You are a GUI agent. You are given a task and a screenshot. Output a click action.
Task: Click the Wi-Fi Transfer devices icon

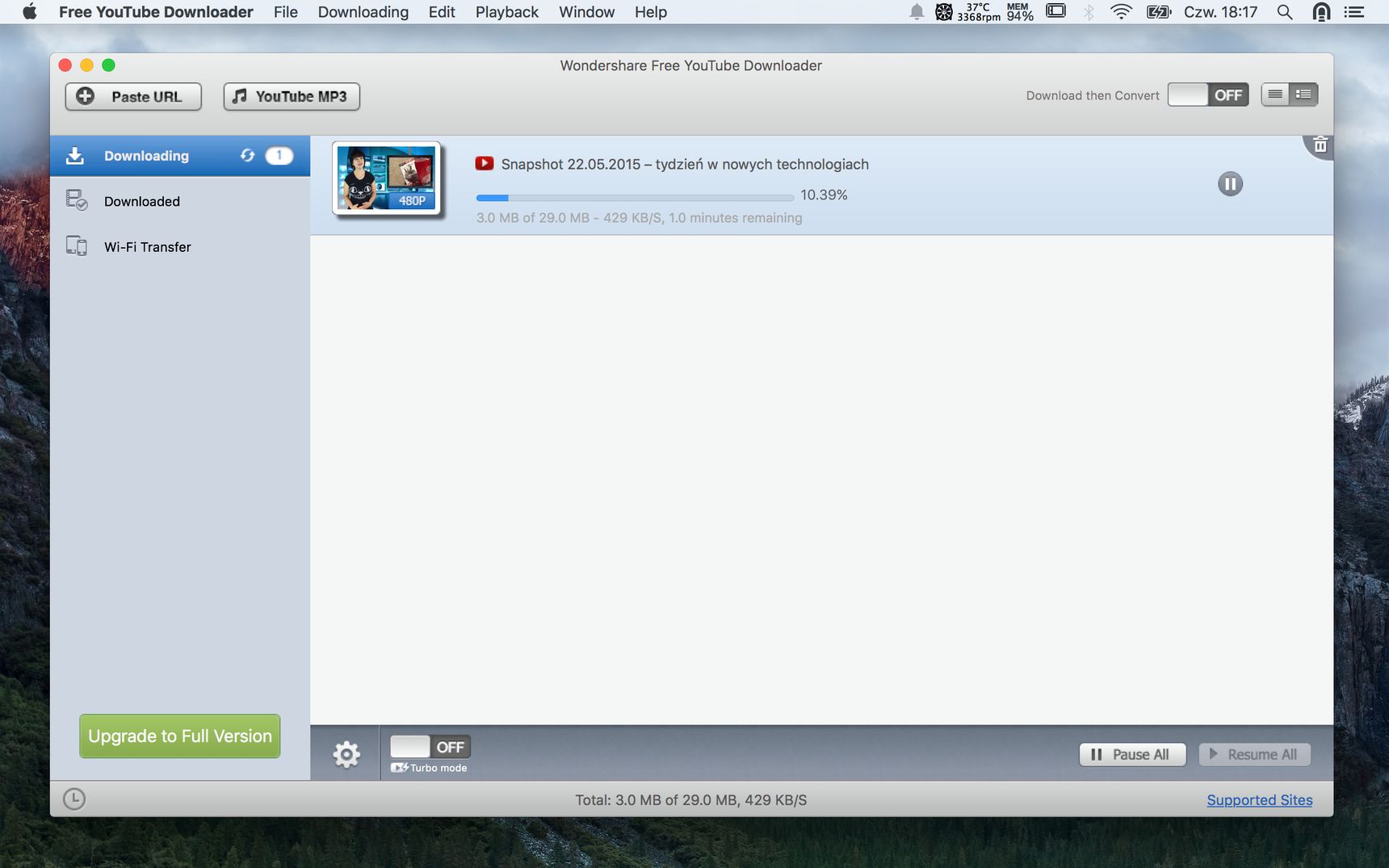pyautogui.click(x=77, y=246)
